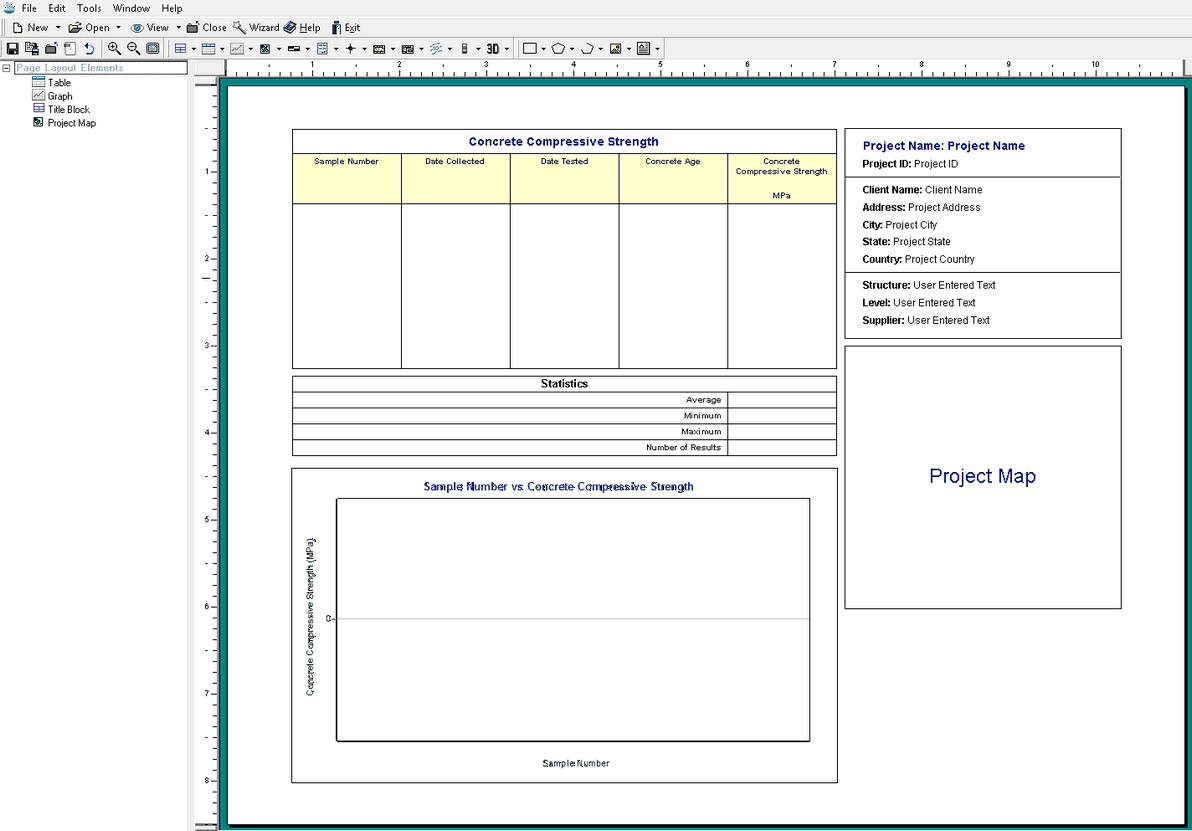Zoom in with the magnifier plus icon
1192x831 pixels.
coord(114,48)
